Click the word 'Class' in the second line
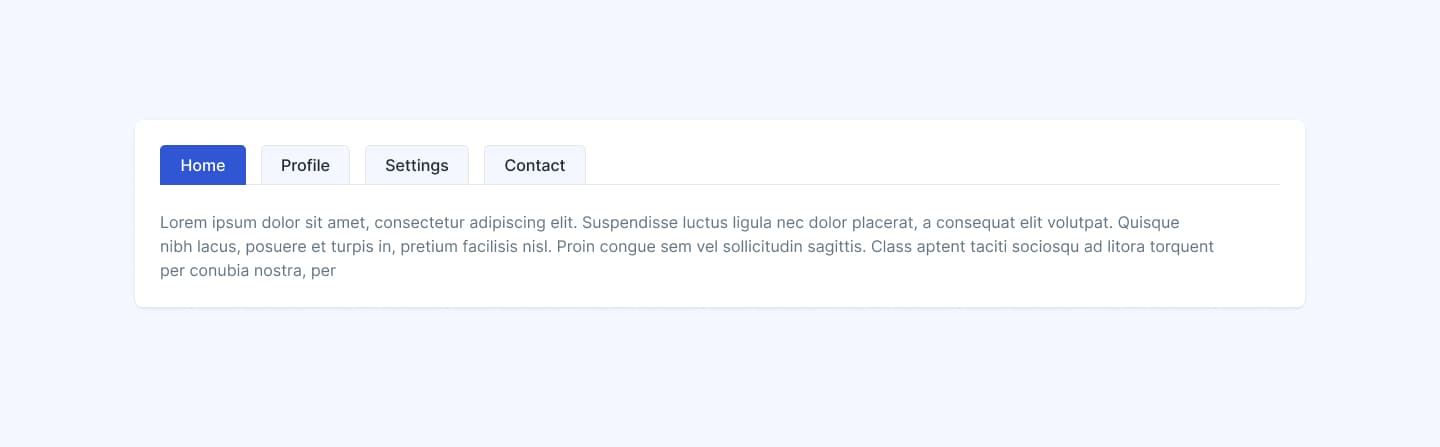 892,246
